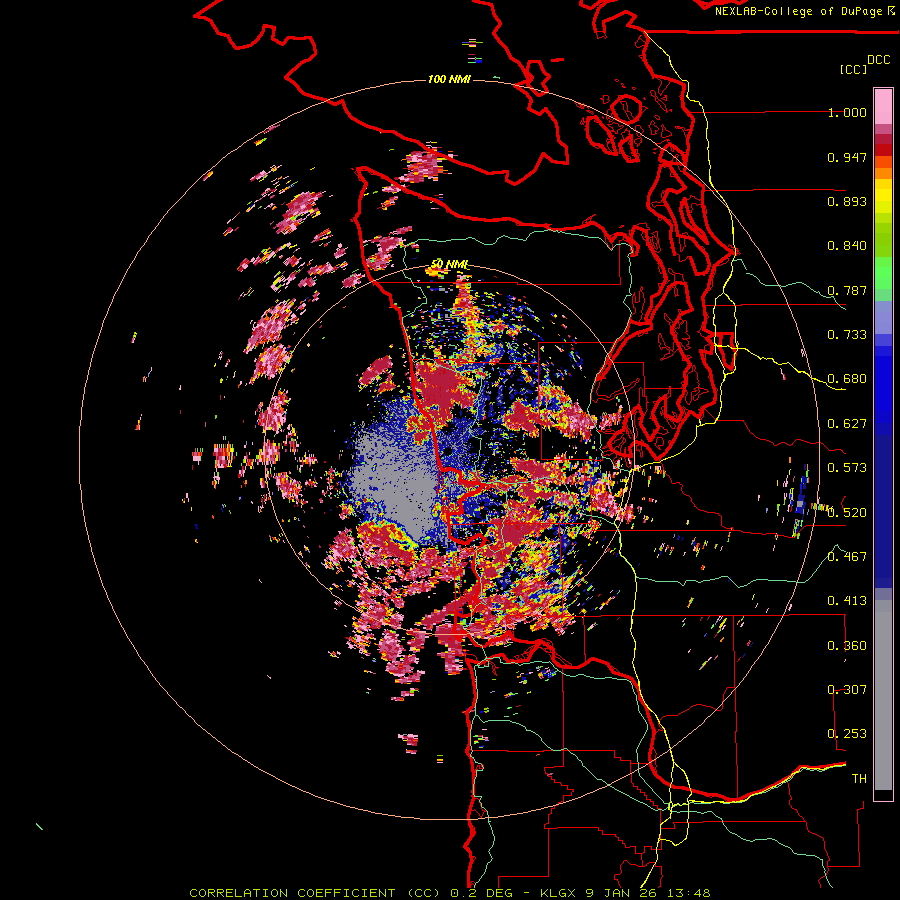Click the 50 NMI range ring label
The image size is (900, 900).
click(449, 264)
